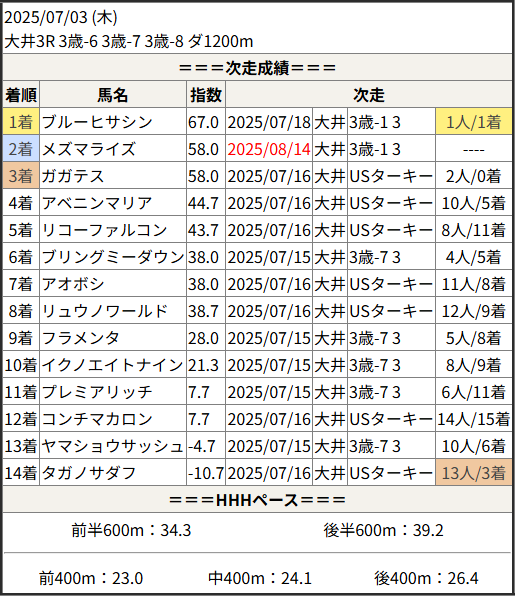Select horse name ガガテス
The height and width of the screenshot is (596, 515).
(73, 176)
